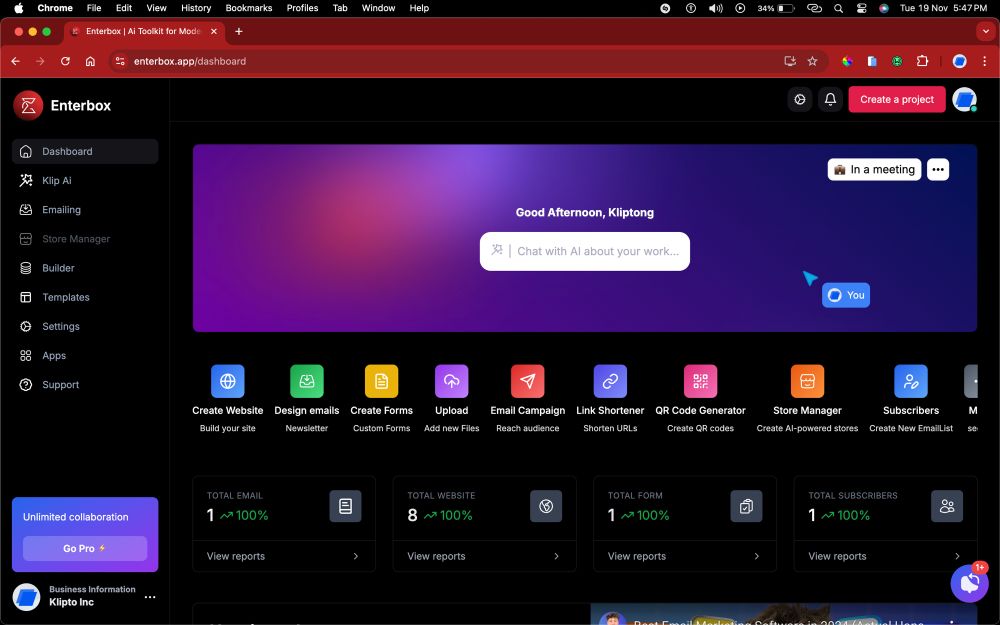Screen dimensions: 1000x625
Task: Open the Design emails shortcut icon
Action: tap(307, 381)
